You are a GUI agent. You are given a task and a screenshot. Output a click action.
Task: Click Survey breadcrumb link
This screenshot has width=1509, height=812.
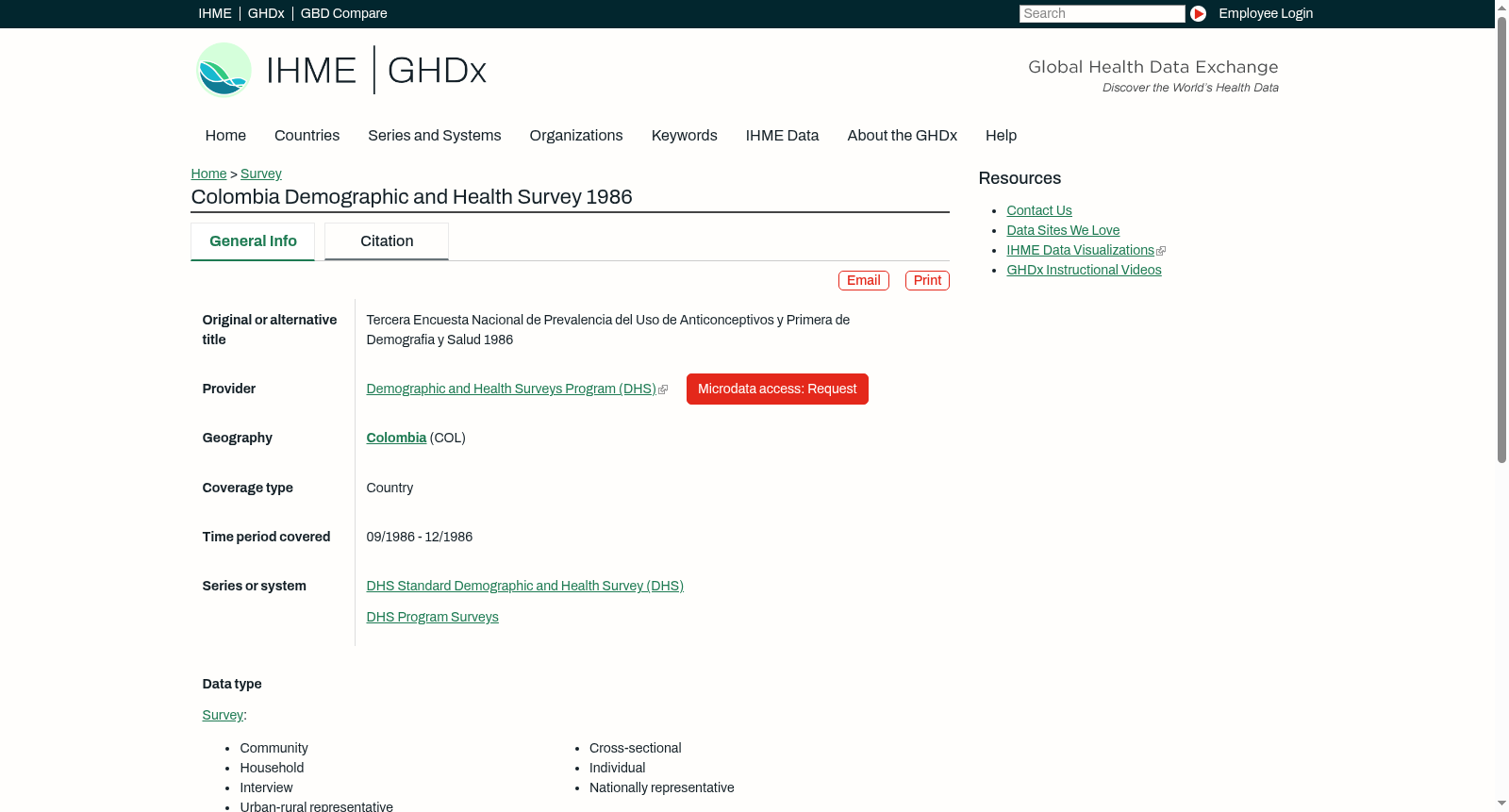point(261,174)
